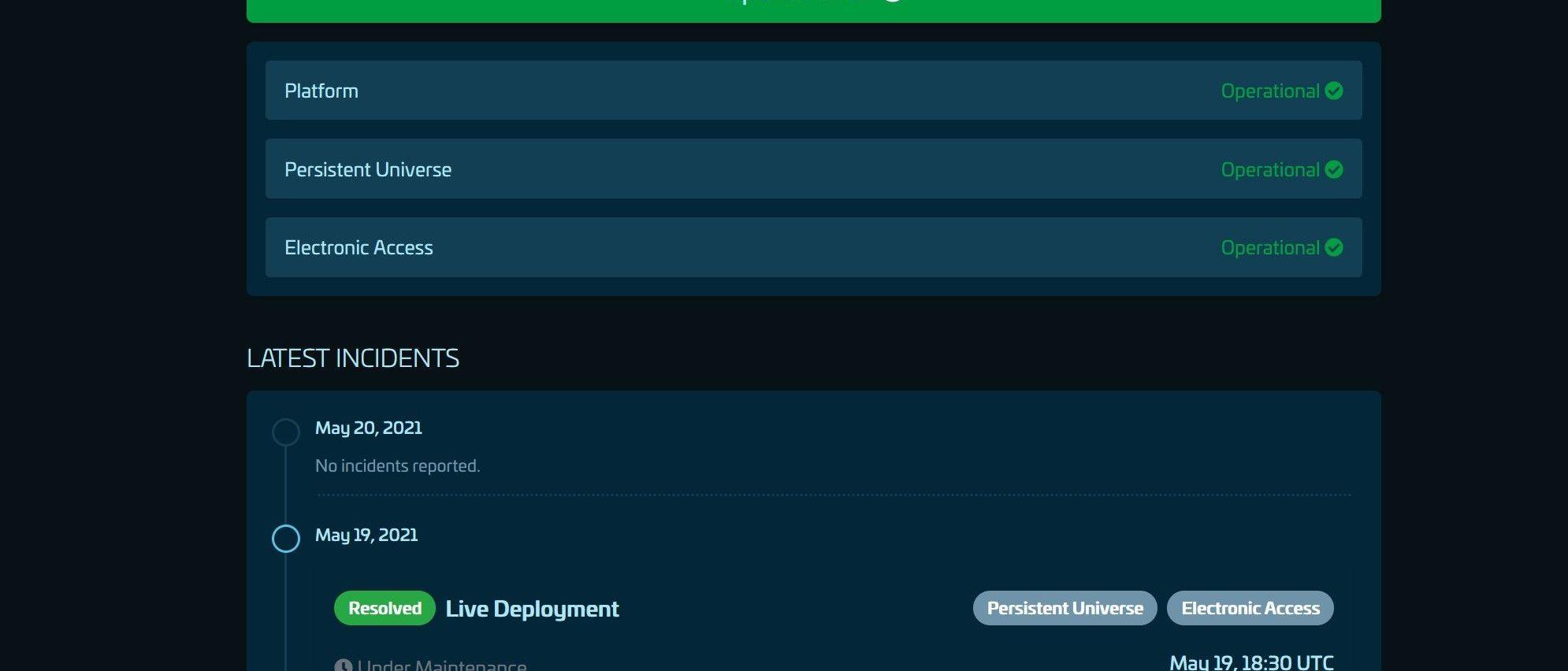Select the May 20, 2021 timeline circle
The height and width of the screenshot is (671, 1568).
pyautogui.click(x=286, y=432)
